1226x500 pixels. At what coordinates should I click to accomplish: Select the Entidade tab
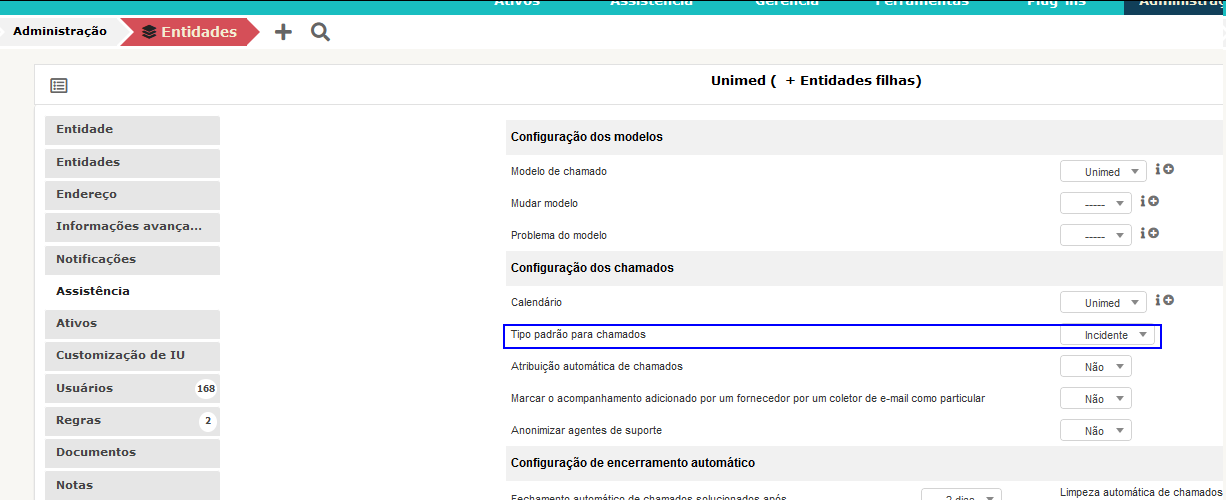pos(132,130)
